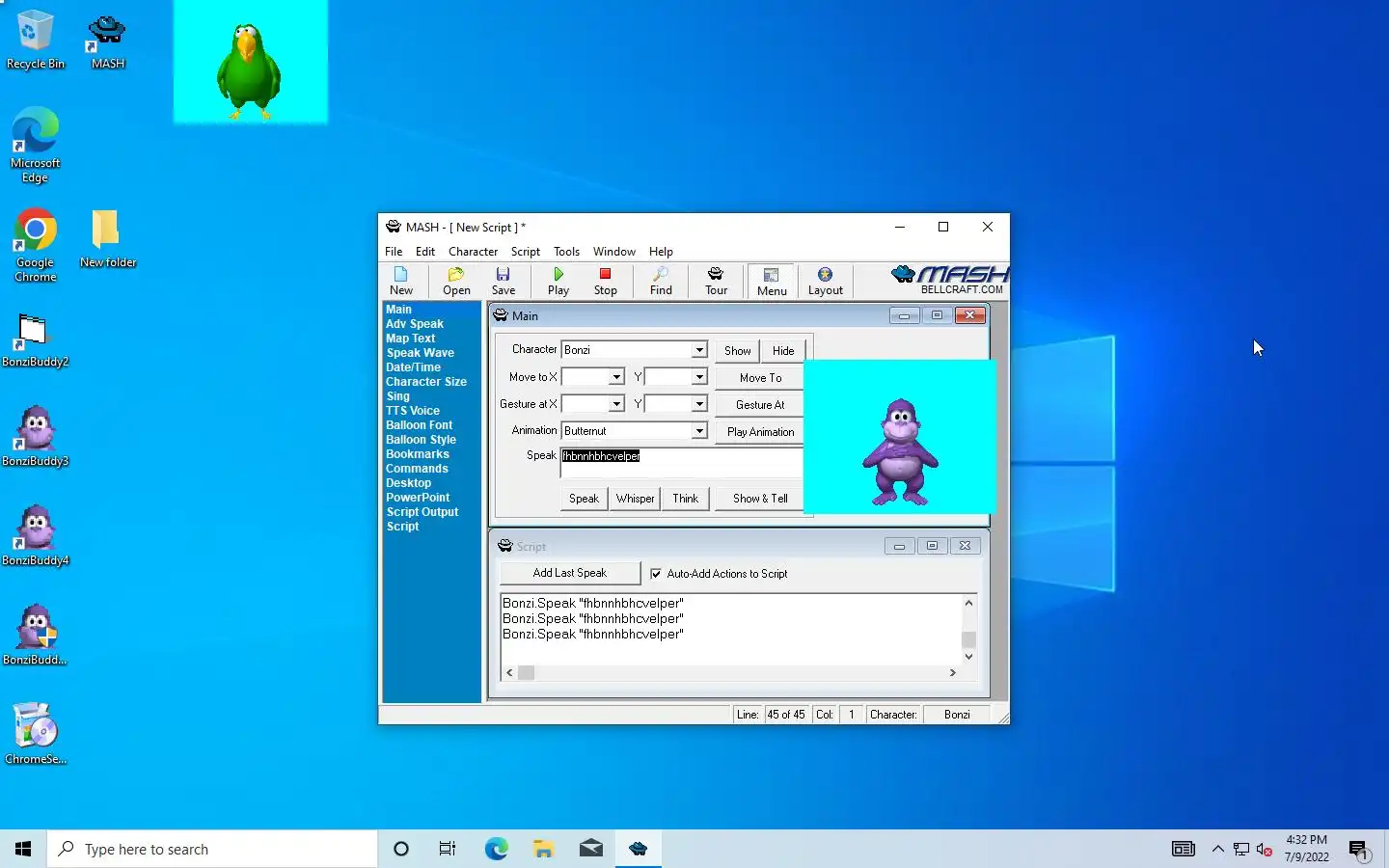Expand the Animation dropdown showing Butternut
Screen dimensions: 1389x868
coord(699,431)
